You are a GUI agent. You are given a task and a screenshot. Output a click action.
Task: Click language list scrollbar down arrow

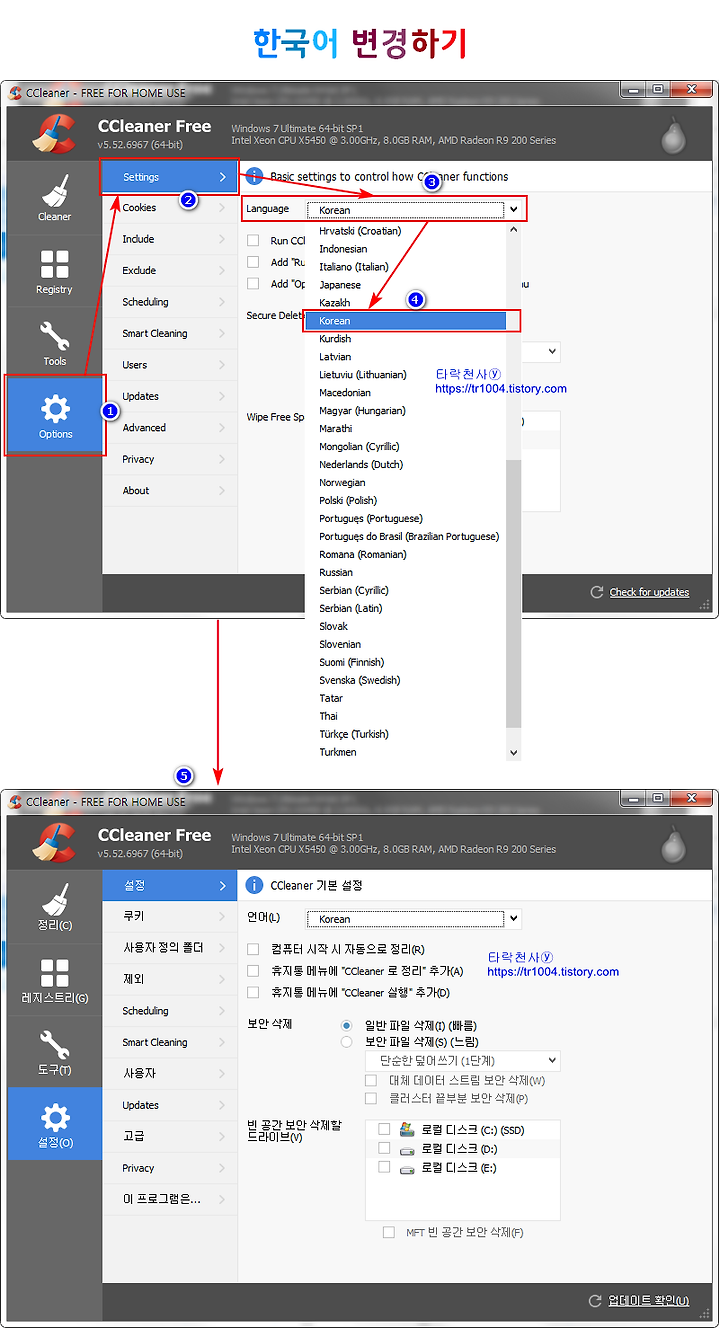(514, 753)
